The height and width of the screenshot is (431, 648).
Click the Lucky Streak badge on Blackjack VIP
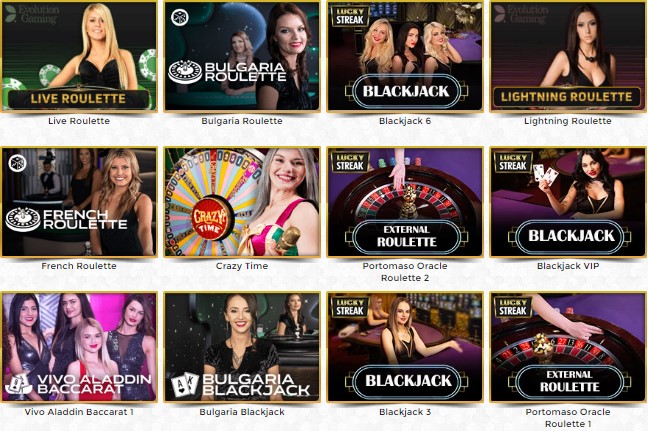pos(512,162)
